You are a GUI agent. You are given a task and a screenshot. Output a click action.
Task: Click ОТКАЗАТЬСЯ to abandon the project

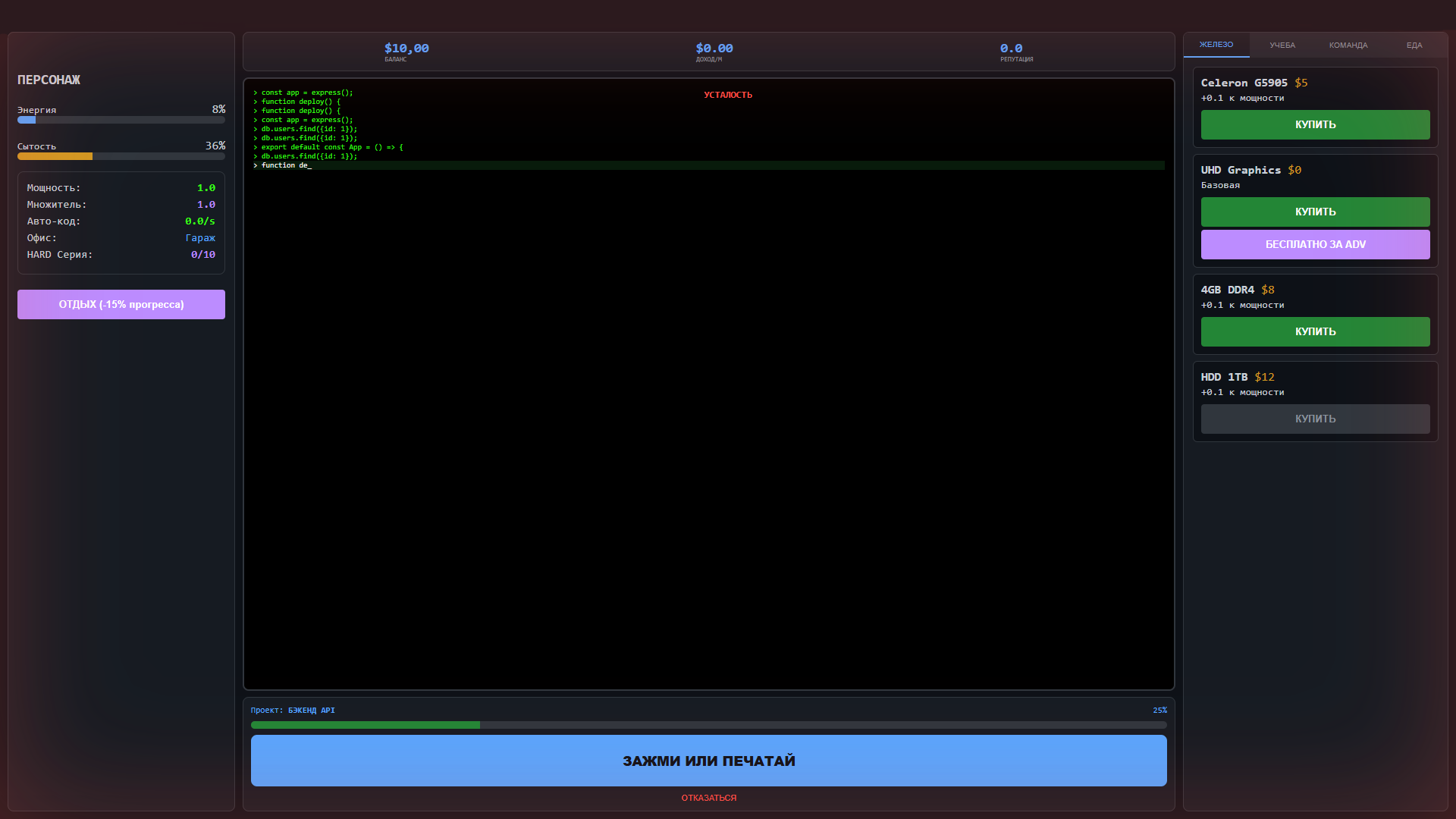click(709, 797)
